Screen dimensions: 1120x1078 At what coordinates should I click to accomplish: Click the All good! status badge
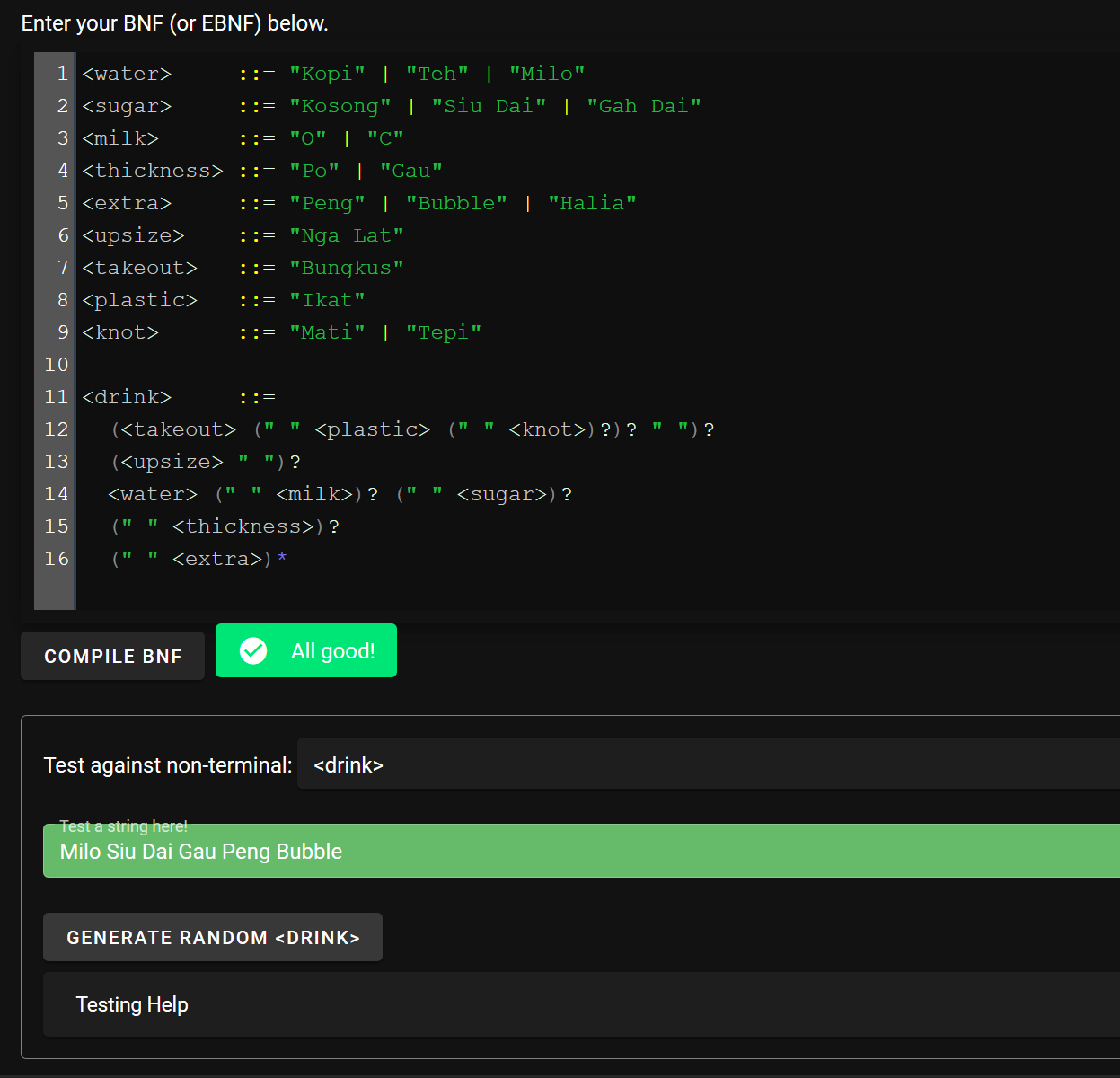point(306,650)
